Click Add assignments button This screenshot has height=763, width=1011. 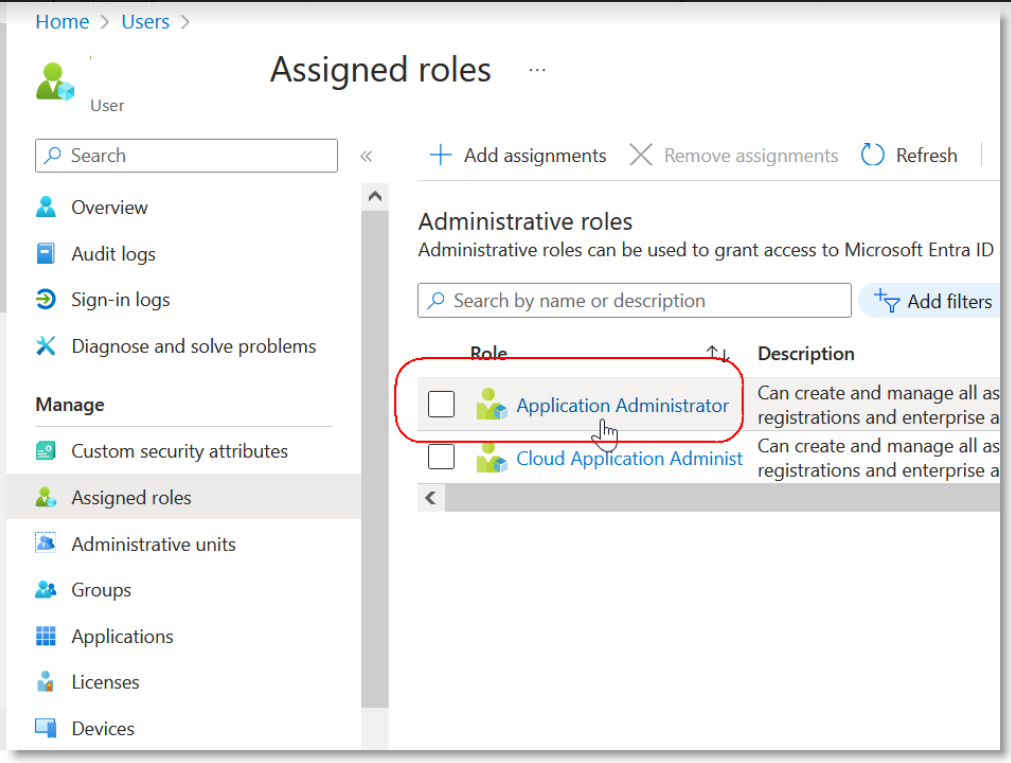click(518, 155)
